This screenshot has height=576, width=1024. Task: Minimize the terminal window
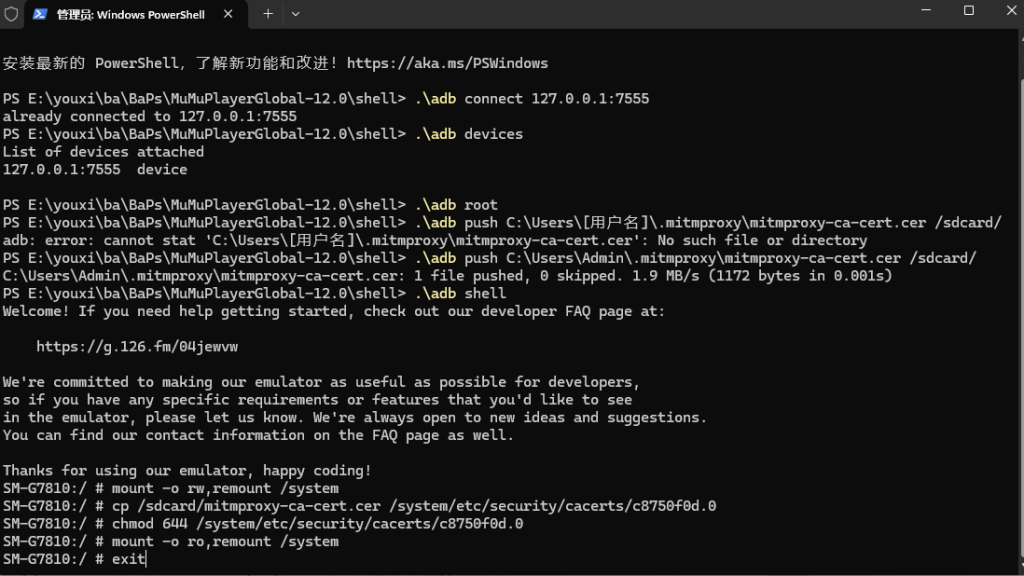point(925,10)
